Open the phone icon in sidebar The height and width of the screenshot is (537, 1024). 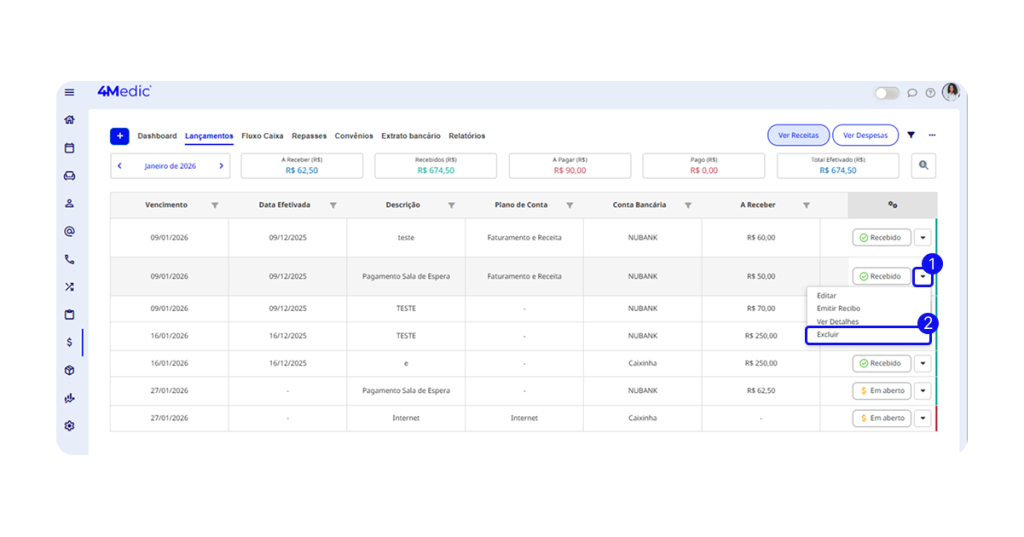coord(69,259)
